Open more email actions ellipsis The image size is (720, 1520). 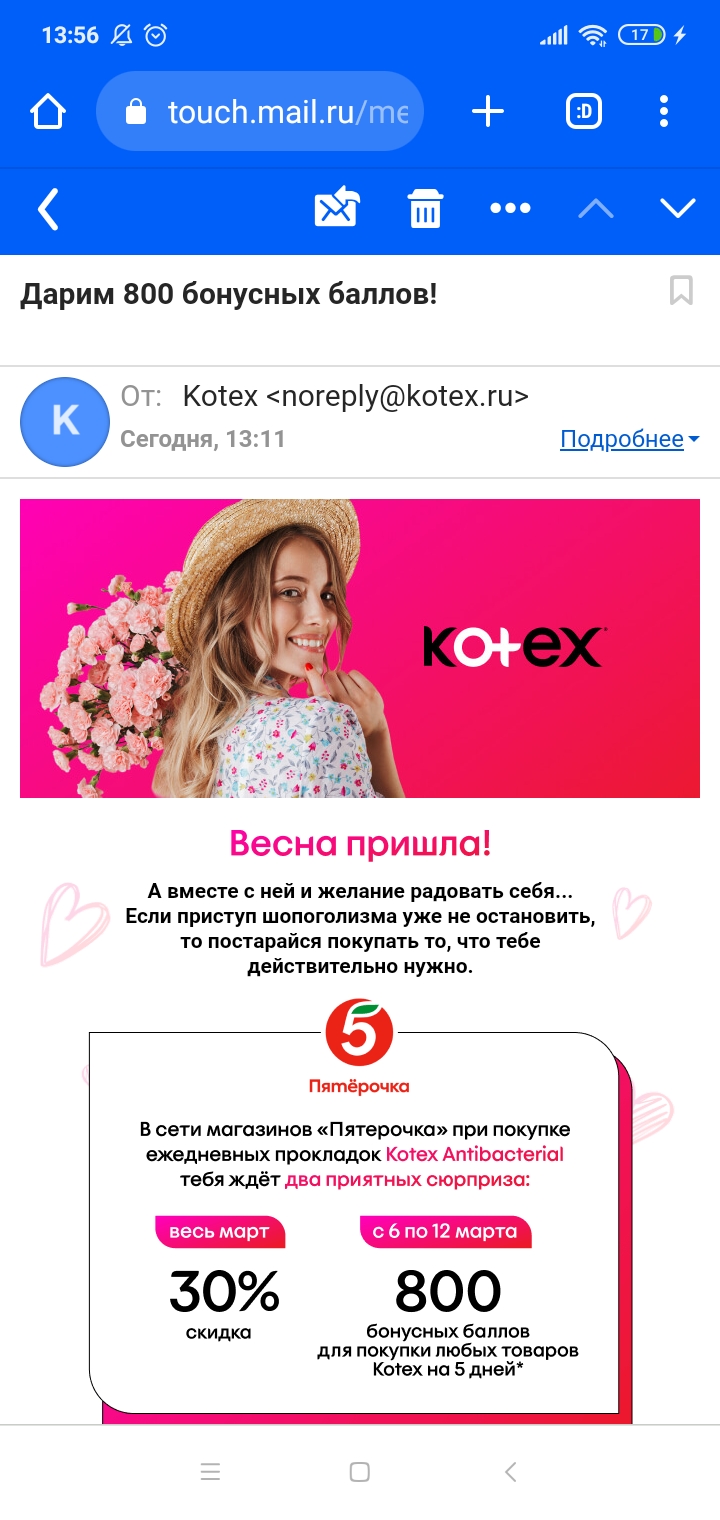pos(510,208)
